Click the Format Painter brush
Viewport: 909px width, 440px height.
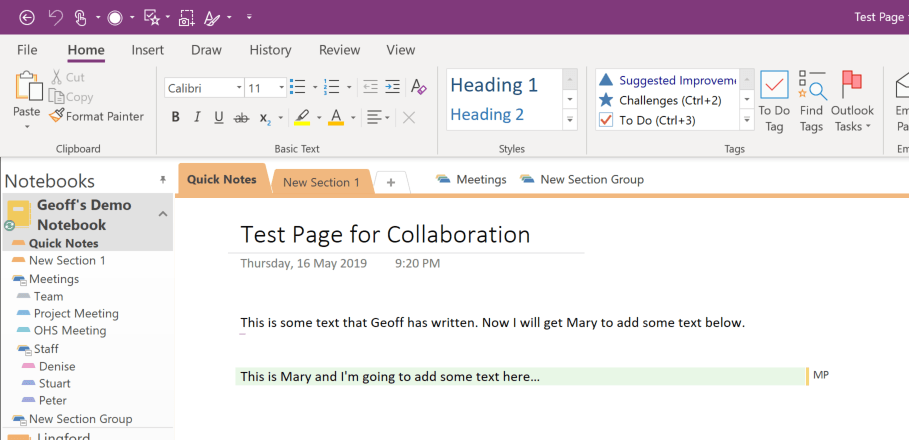point(96,117)
